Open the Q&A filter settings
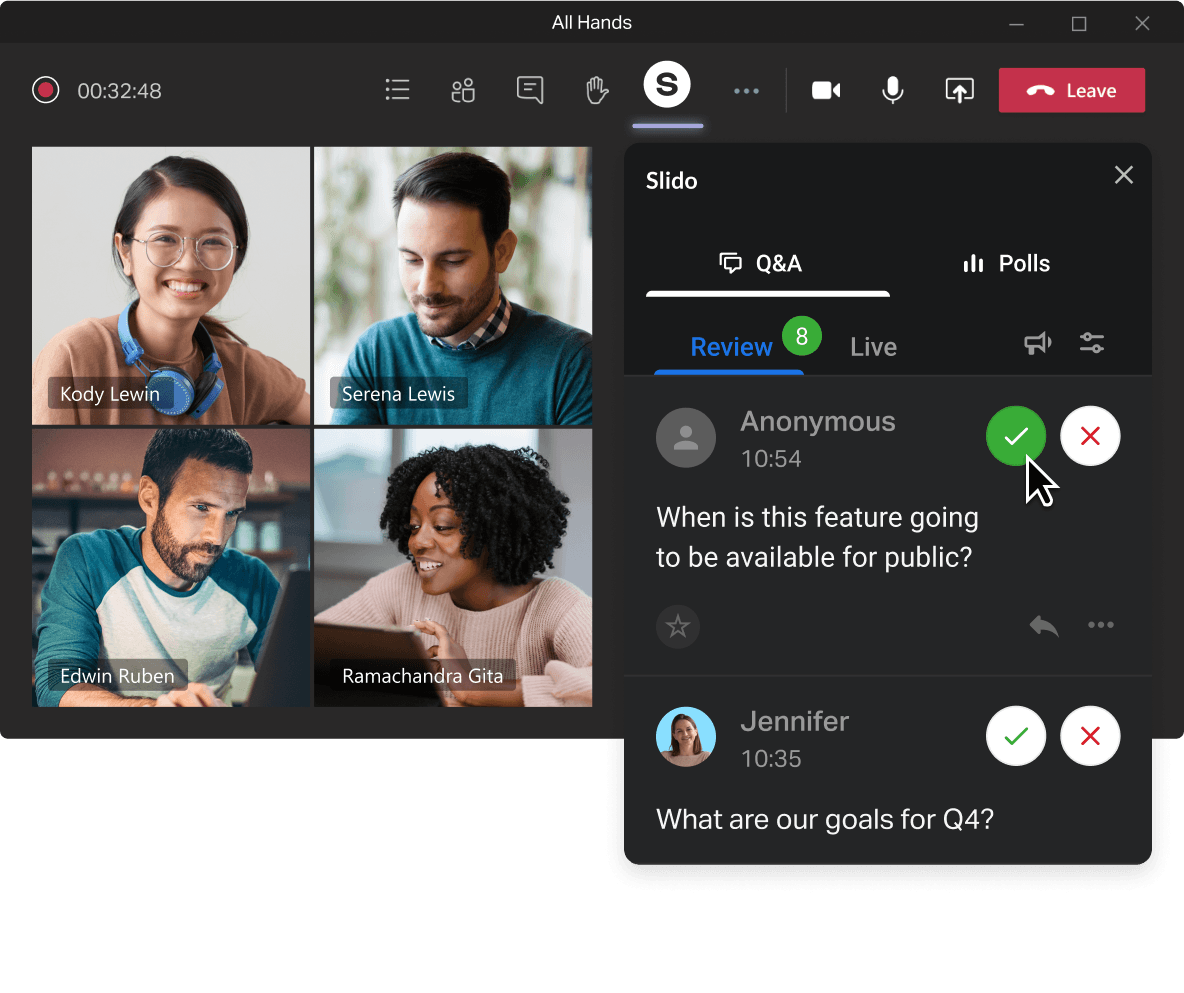The width and height of the screenshot is (1184, 993). 1091,343
